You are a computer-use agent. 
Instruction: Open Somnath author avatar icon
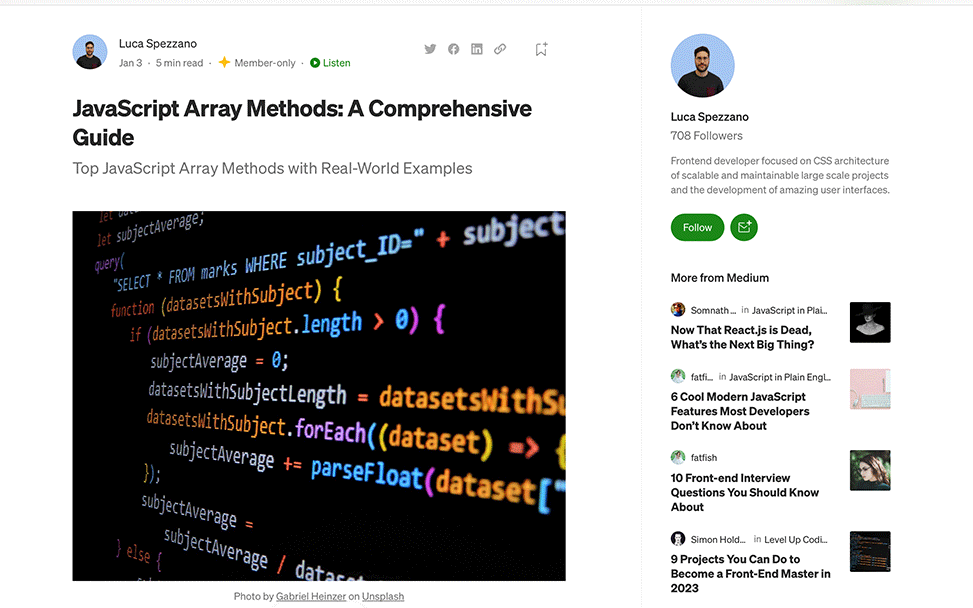click(678, 309)
